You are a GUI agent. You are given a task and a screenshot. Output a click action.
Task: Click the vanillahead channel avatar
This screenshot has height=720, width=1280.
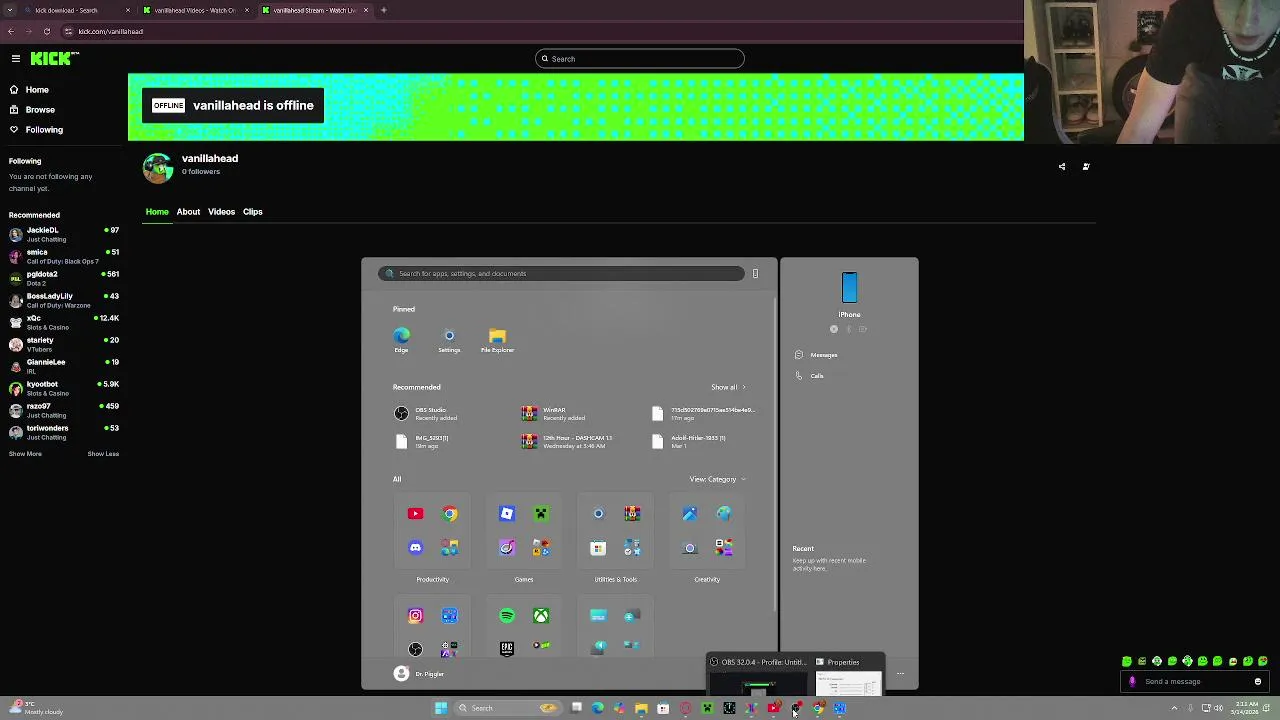pyautogui.click(x=158, y=168)
